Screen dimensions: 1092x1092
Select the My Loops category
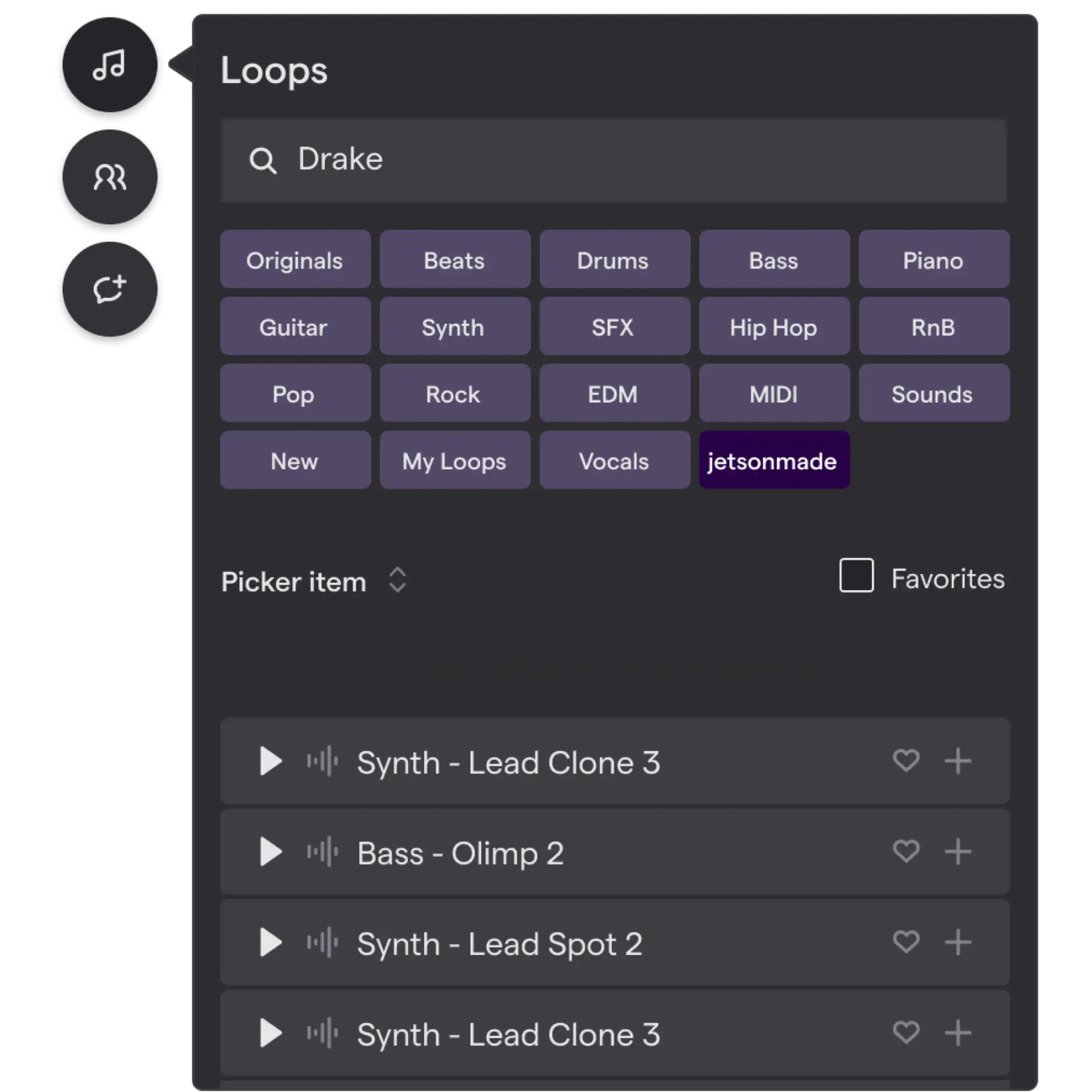[454, 460]
